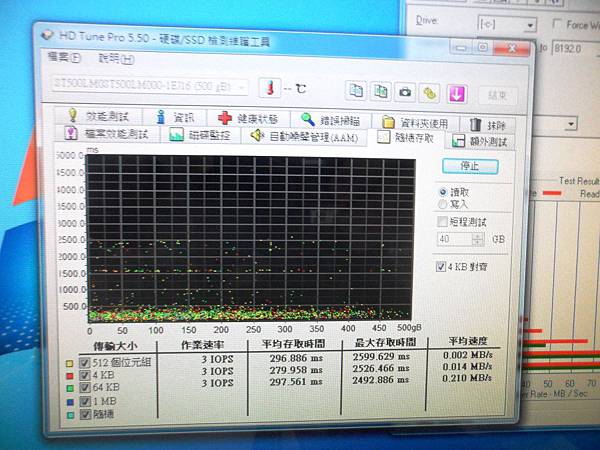Click the 8192.0 field in background window
600x450 pixels.
[575, 48]
